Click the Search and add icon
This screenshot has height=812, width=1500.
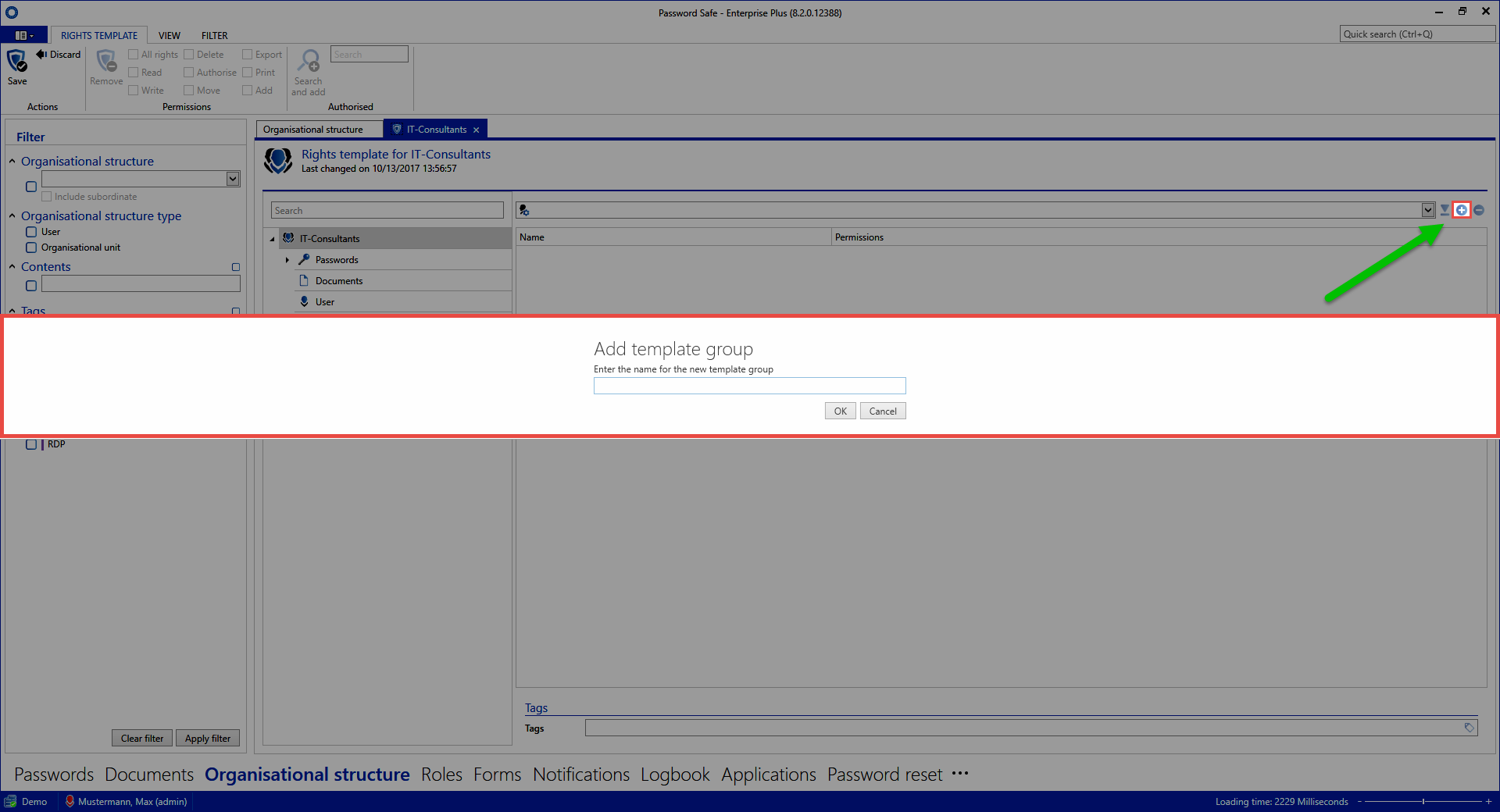pos(309,61)
